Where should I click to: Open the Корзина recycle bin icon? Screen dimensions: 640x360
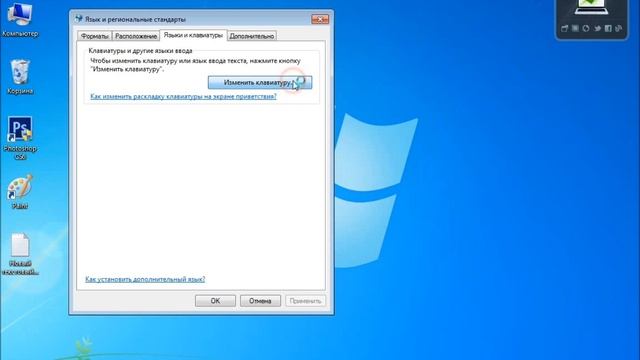coord(20,77)
